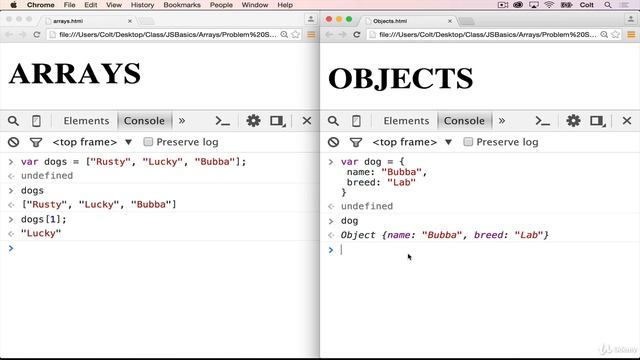Open Chrome menu in Arrays window
The image size is (640, 360).
311,35
